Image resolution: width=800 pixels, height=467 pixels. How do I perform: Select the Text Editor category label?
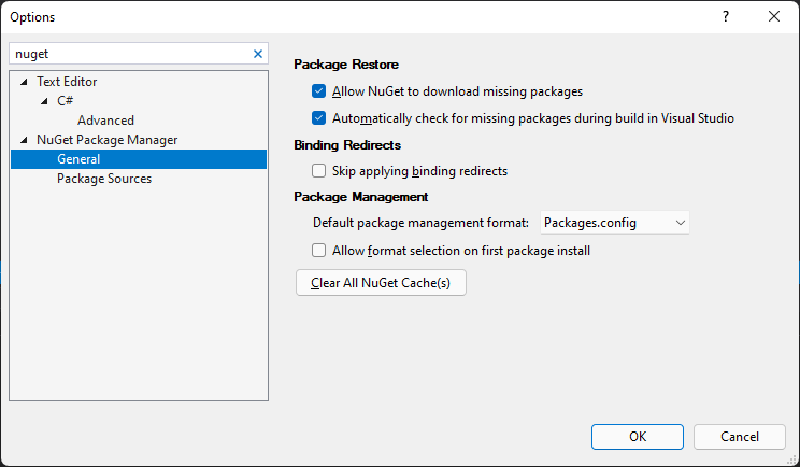(67, 82)
